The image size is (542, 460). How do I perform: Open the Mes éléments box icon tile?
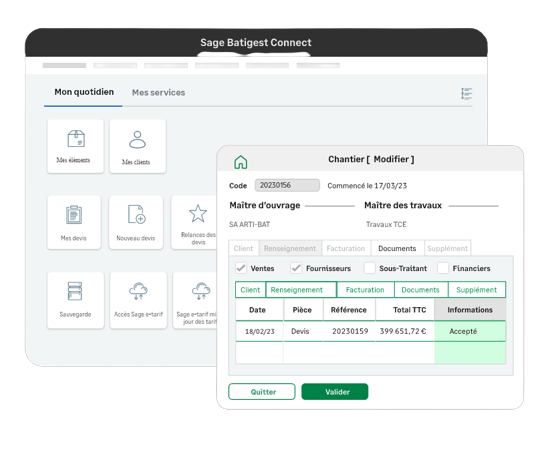coord(75,146)
